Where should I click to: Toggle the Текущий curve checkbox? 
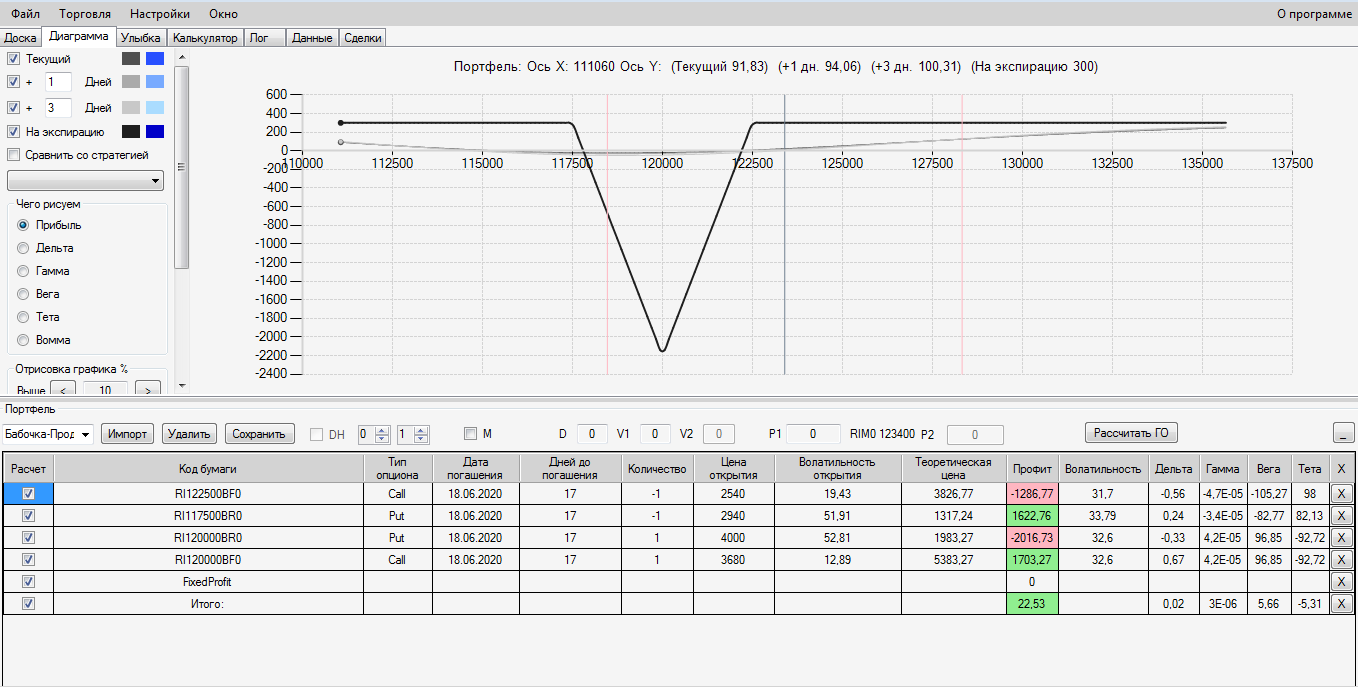click(13, 59)
